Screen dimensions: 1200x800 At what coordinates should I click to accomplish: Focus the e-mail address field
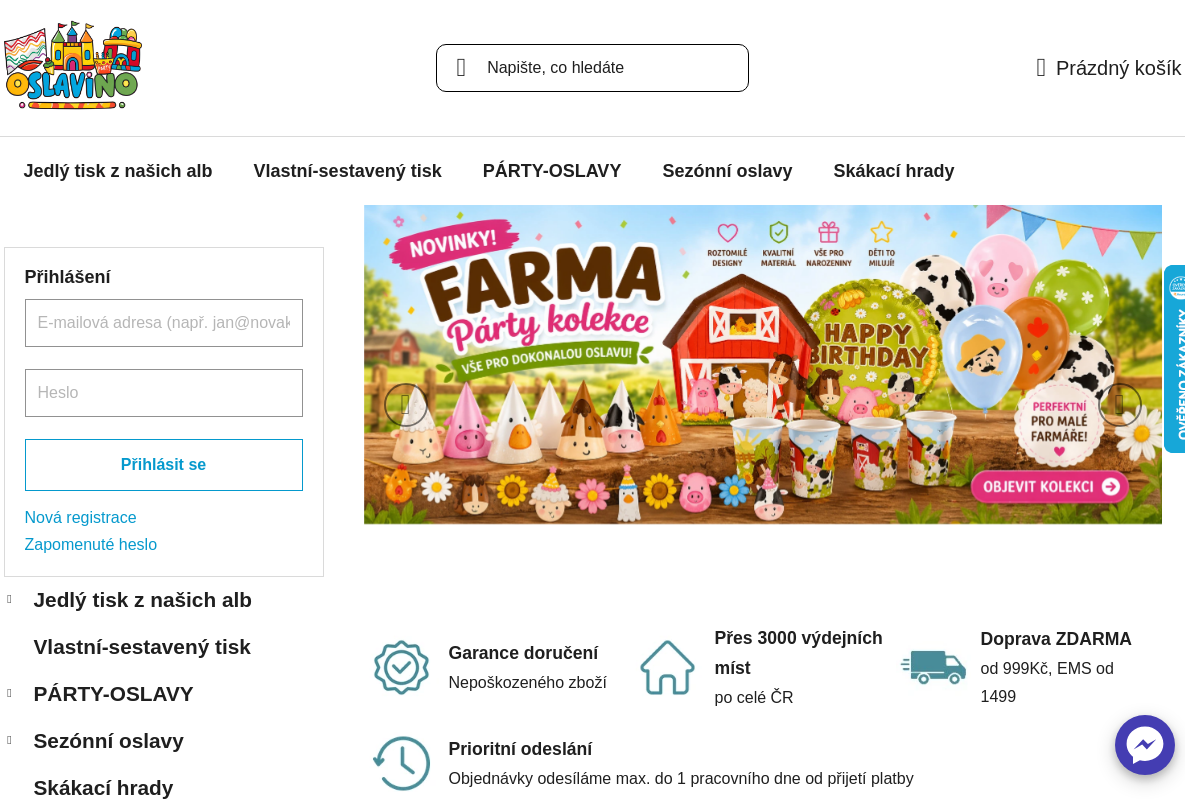click(164, 323)
